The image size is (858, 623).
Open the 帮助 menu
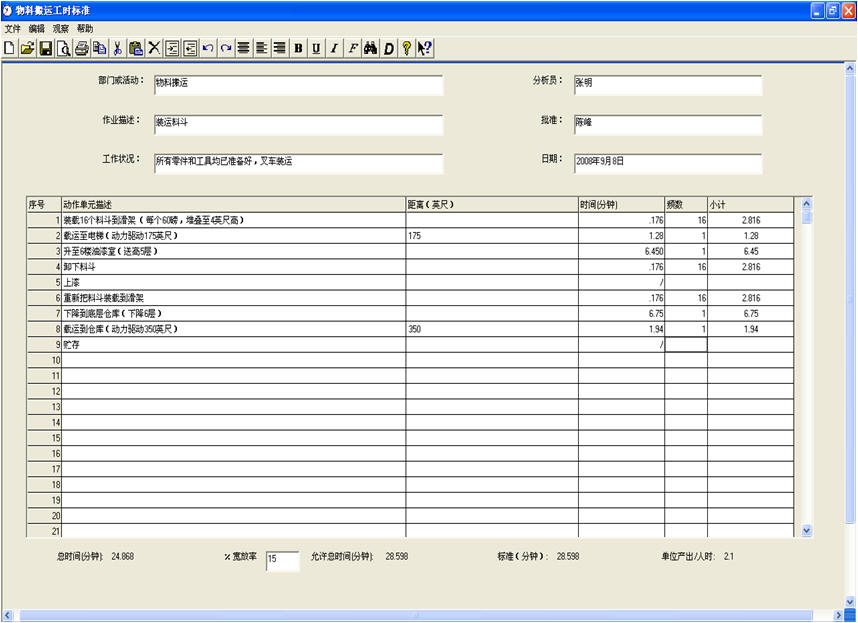[85, 29]
